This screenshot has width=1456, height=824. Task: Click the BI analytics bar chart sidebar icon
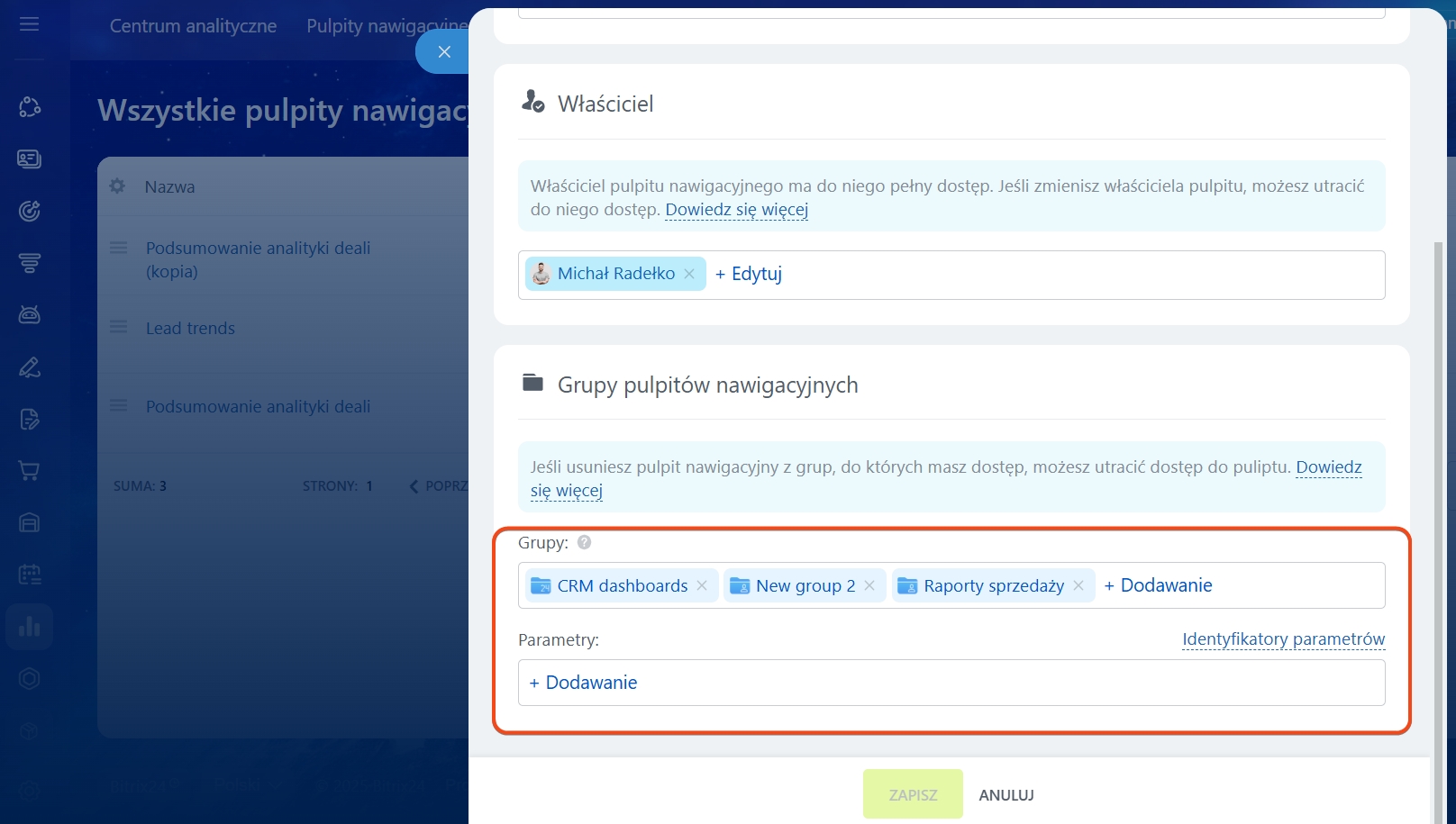pos(29,627)
